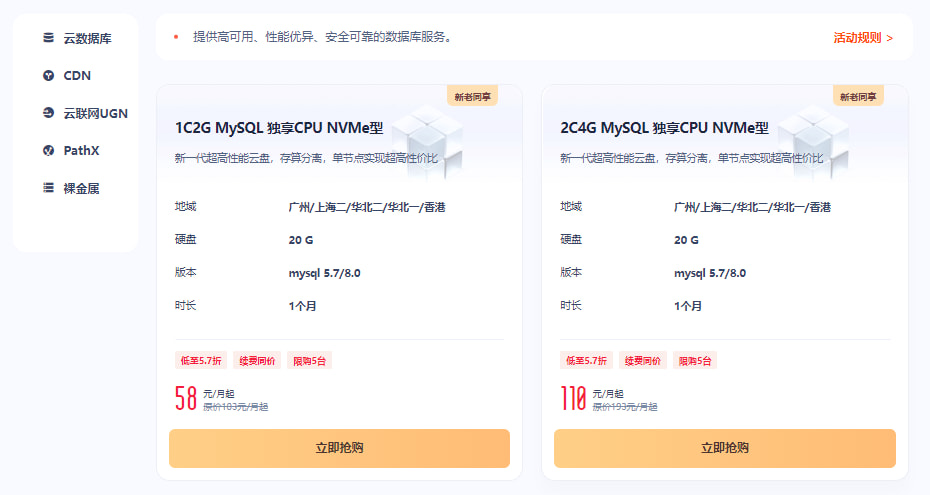Click the 云数据库 database icon in sidebar

tap(48, 38)
